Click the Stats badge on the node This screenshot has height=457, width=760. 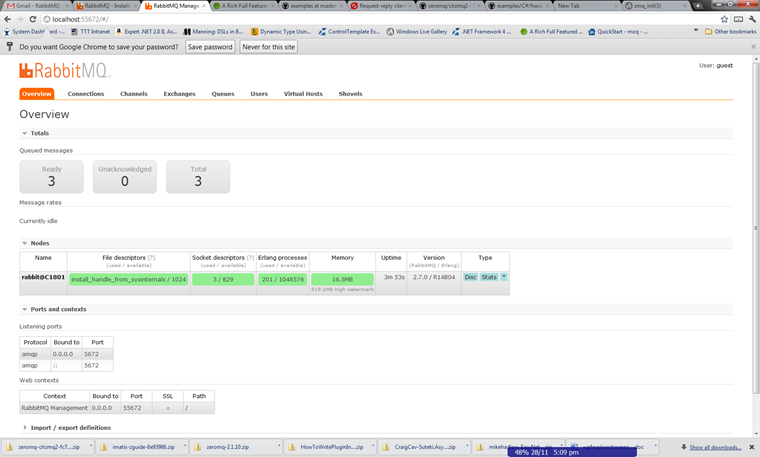point(489,277)
